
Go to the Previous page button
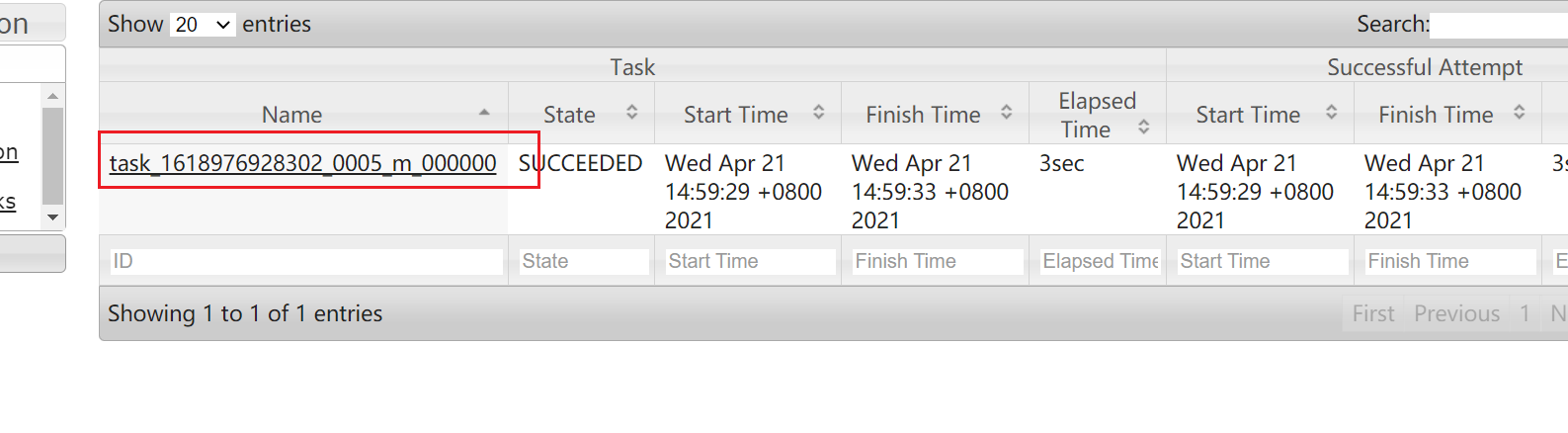[x=1456, y=313]
